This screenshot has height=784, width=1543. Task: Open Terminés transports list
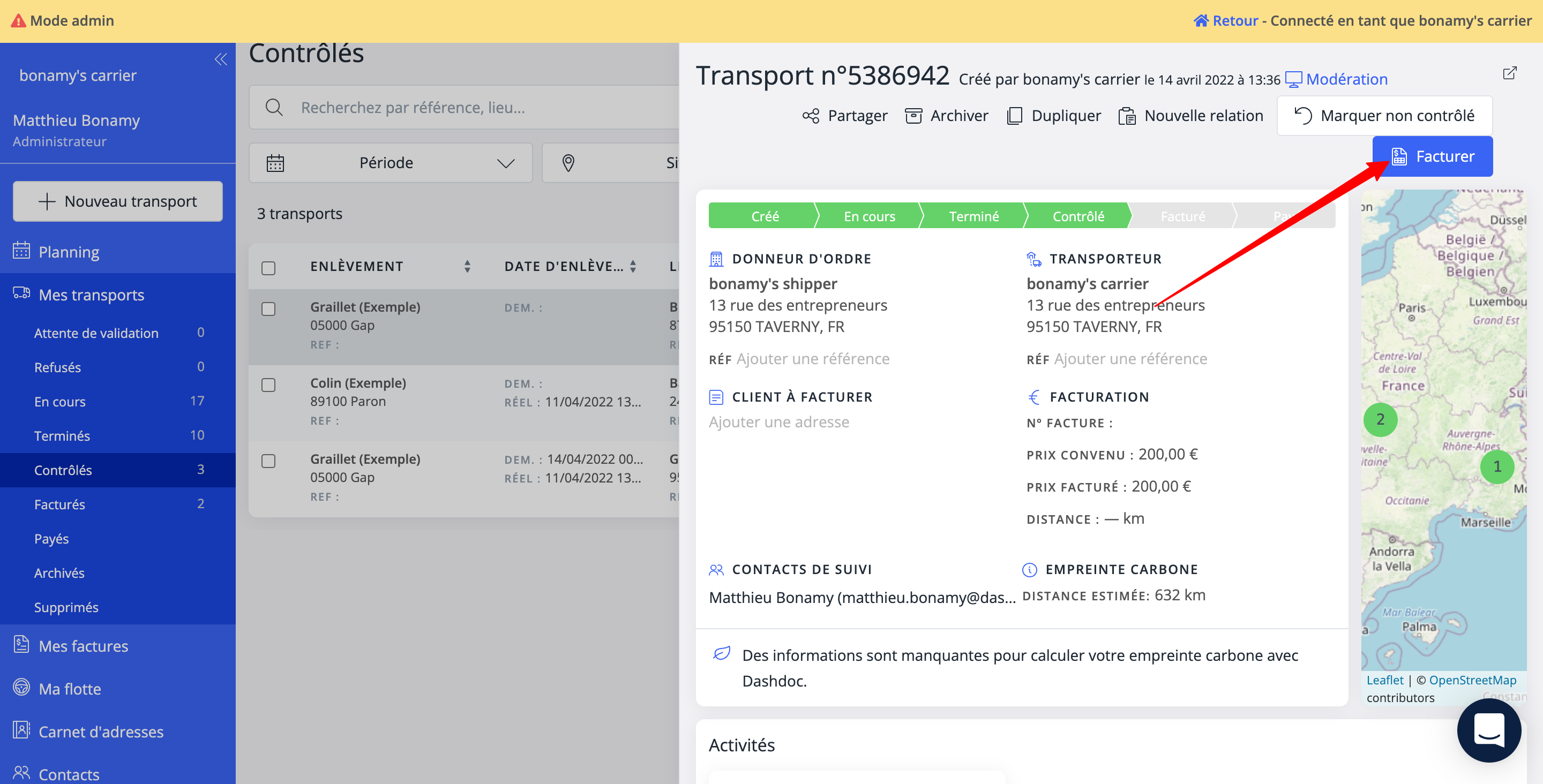[62, 435]
